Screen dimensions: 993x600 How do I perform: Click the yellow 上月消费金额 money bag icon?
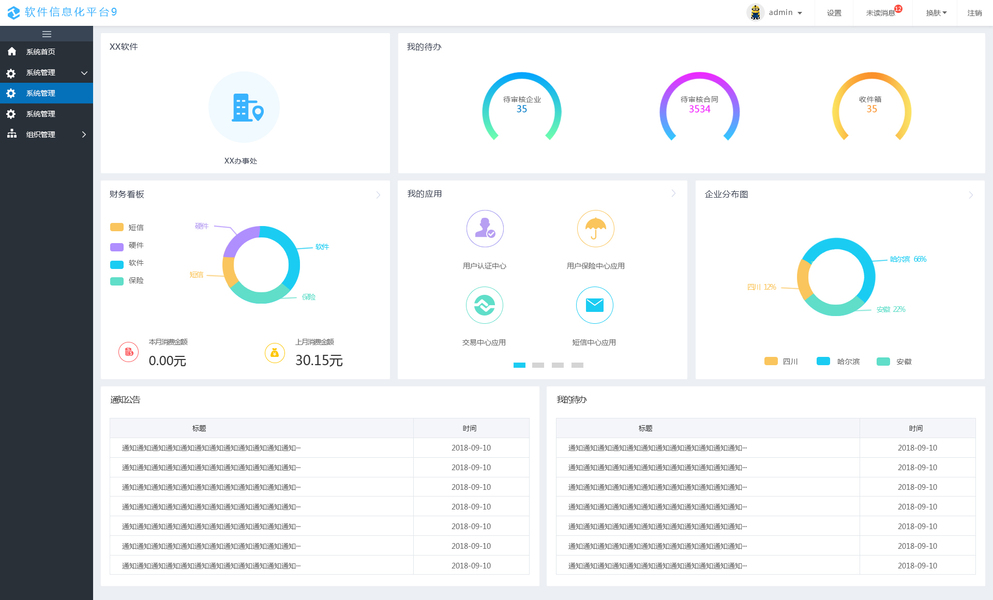[x=275, y=353]
